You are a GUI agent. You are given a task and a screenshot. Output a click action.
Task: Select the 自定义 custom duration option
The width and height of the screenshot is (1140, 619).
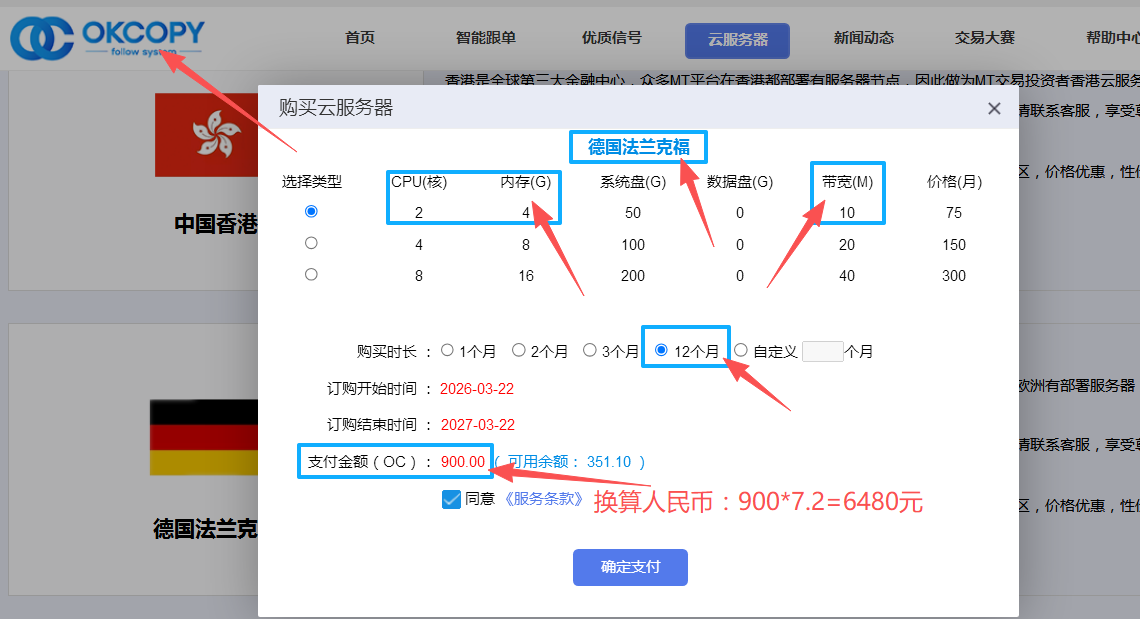click(x=741, y=351)
